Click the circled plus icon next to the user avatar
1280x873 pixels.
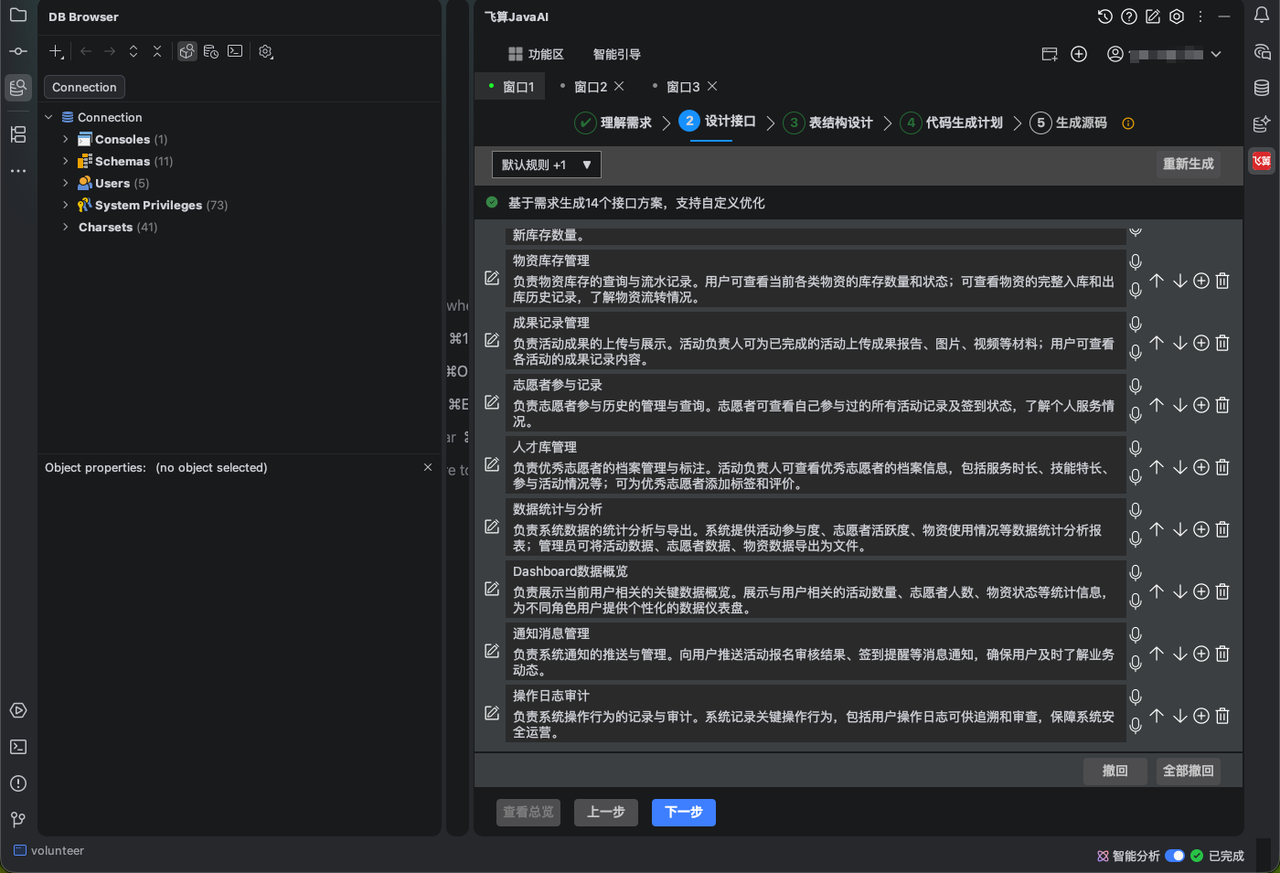tap(1079, 54)
